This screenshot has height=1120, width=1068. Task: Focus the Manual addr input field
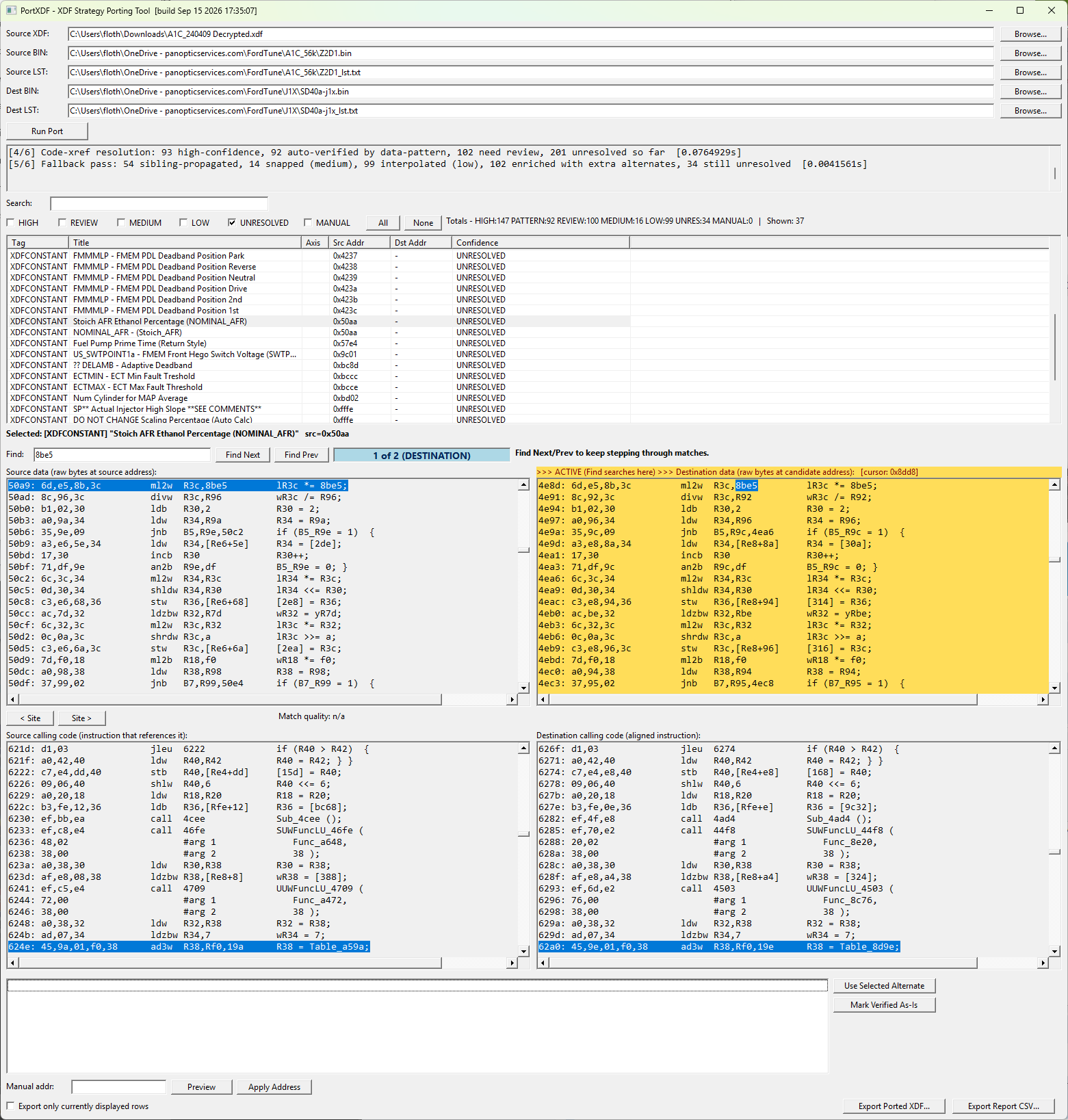click(x=119, y=1086)
